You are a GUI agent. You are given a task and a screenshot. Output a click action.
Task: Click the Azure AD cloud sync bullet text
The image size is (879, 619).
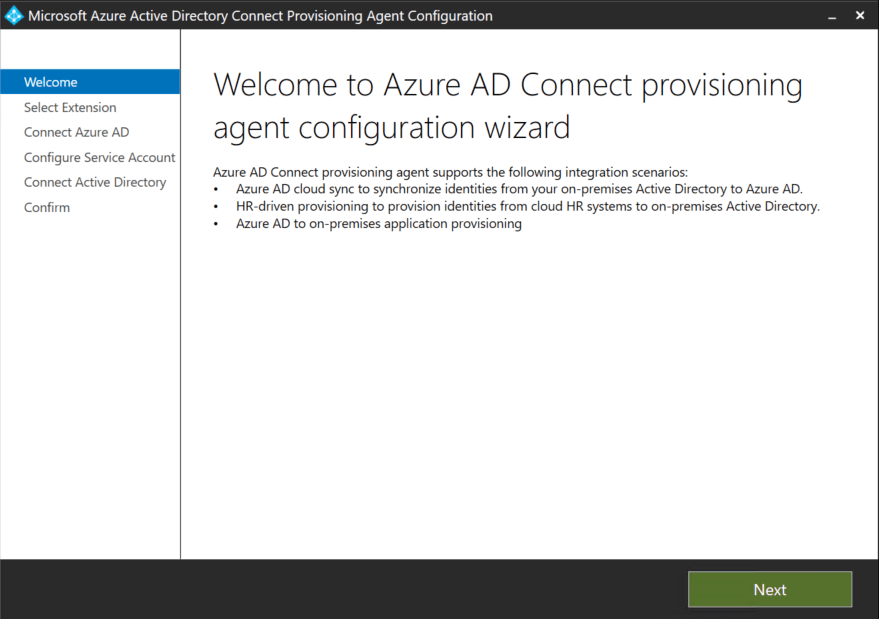[x=518, y=189]
